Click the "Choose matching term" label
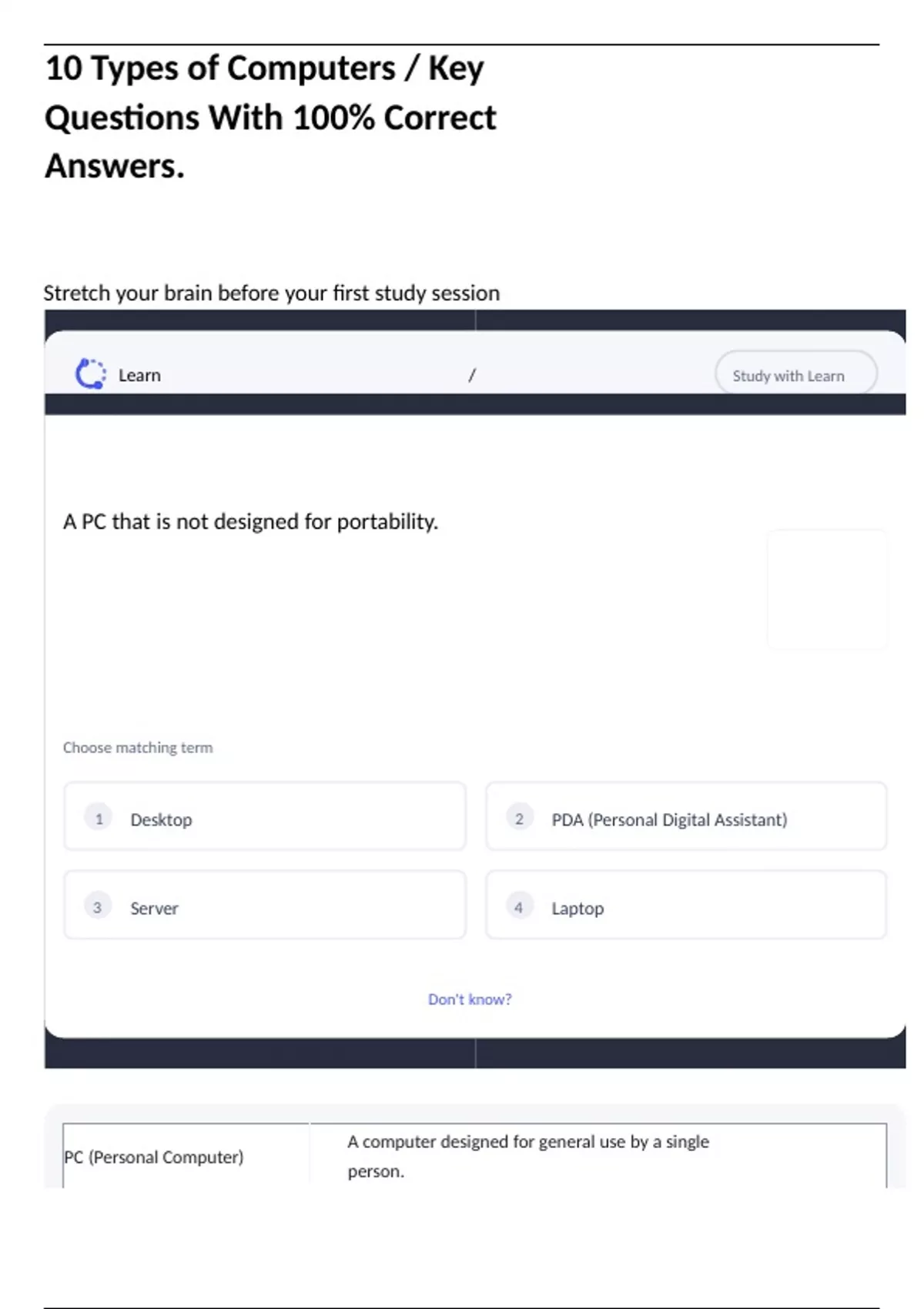Image resolution: width=924 pixels, height=1309 pixels. click(x=138, y=747)
